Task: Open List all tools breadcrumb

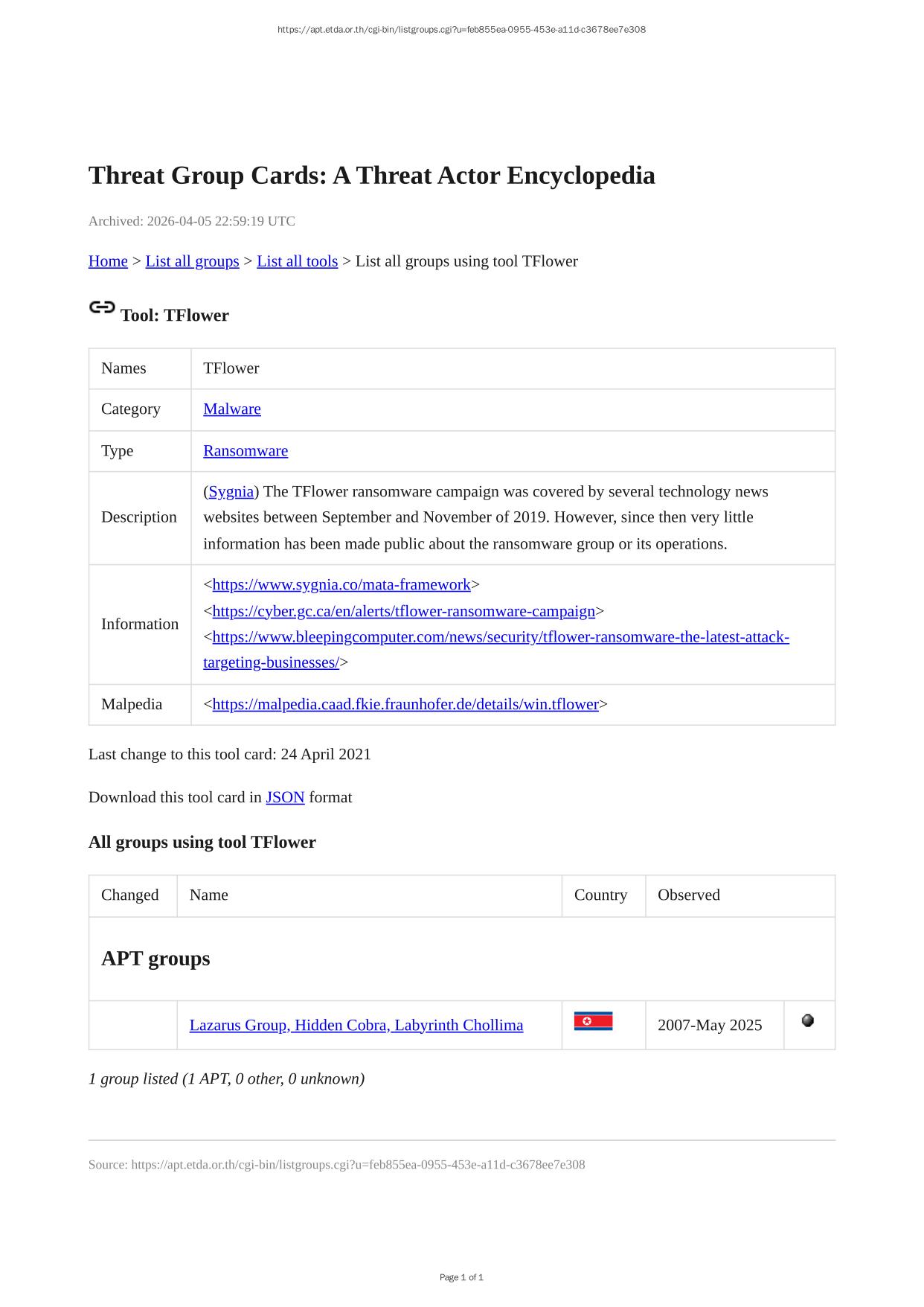Action: 297,261
